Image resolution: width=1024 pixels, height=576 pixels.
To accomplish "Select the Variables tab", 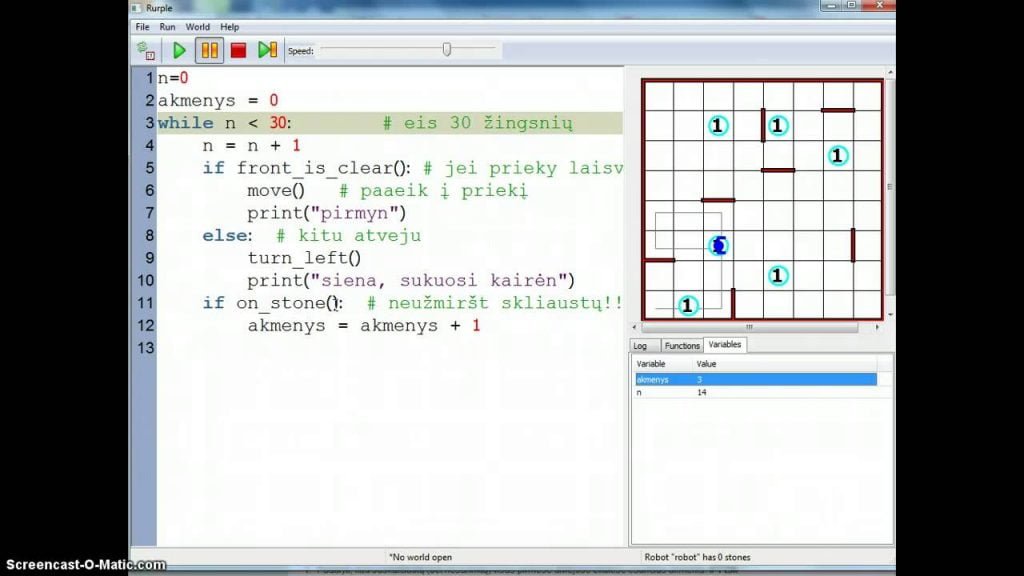I will [x=725, y=344].
